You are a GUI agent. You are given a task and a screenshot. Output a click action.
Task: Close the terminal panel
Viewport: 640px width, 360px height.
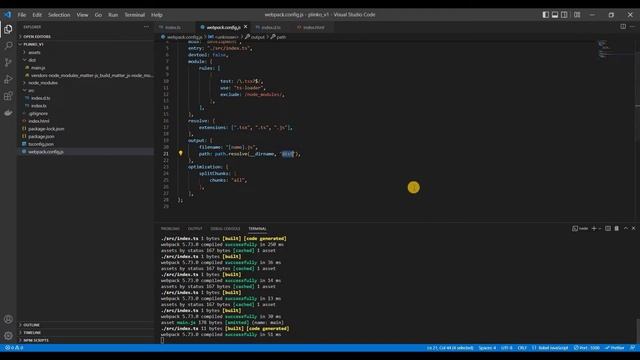click(x=633, y=229)
